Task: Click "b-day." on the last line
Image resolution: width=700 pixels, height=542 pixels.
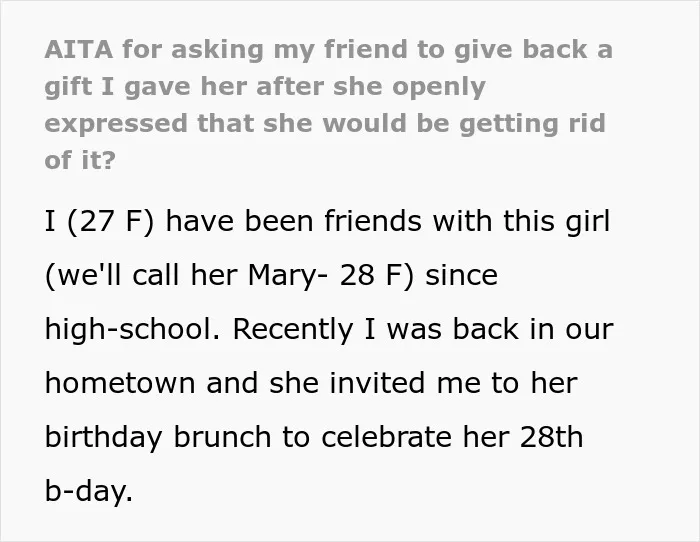Action: (89, 491)
